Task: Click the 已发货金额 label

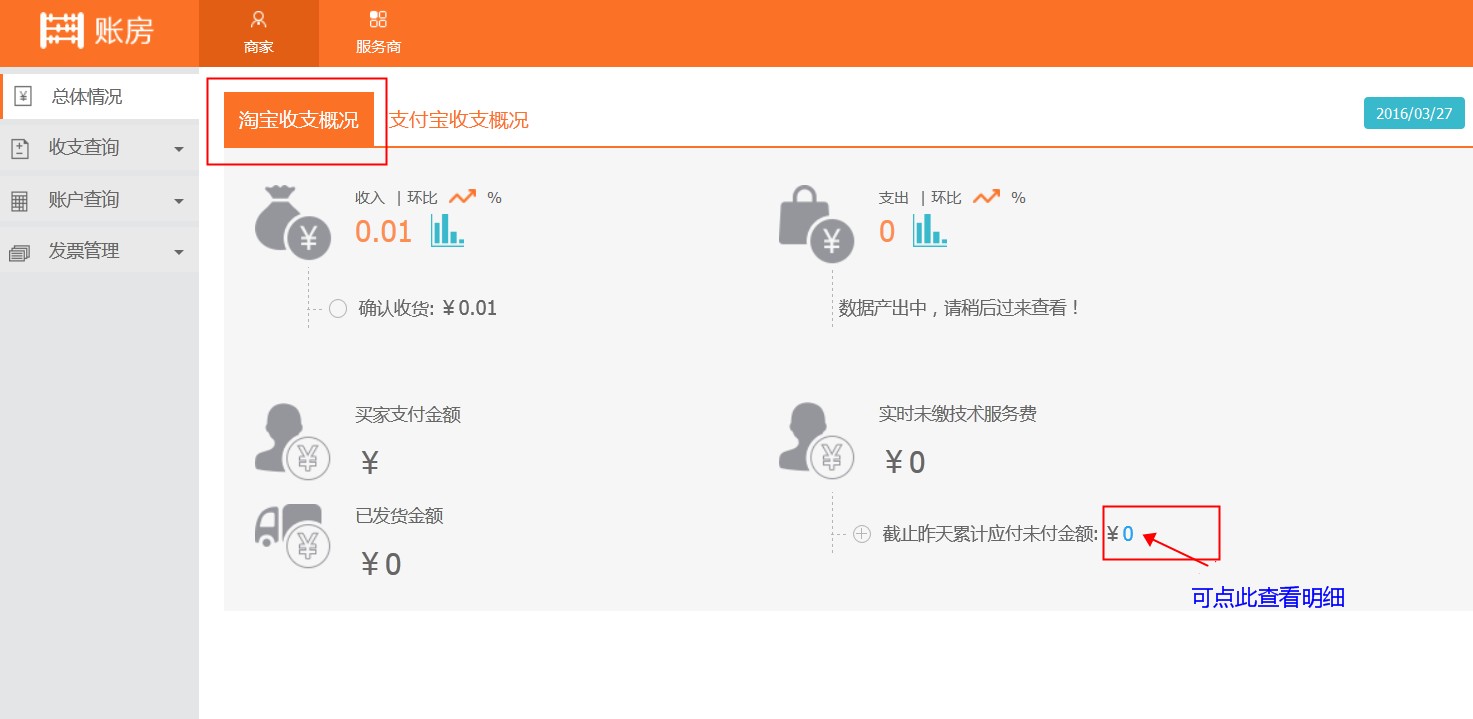Action: point(399,516)
